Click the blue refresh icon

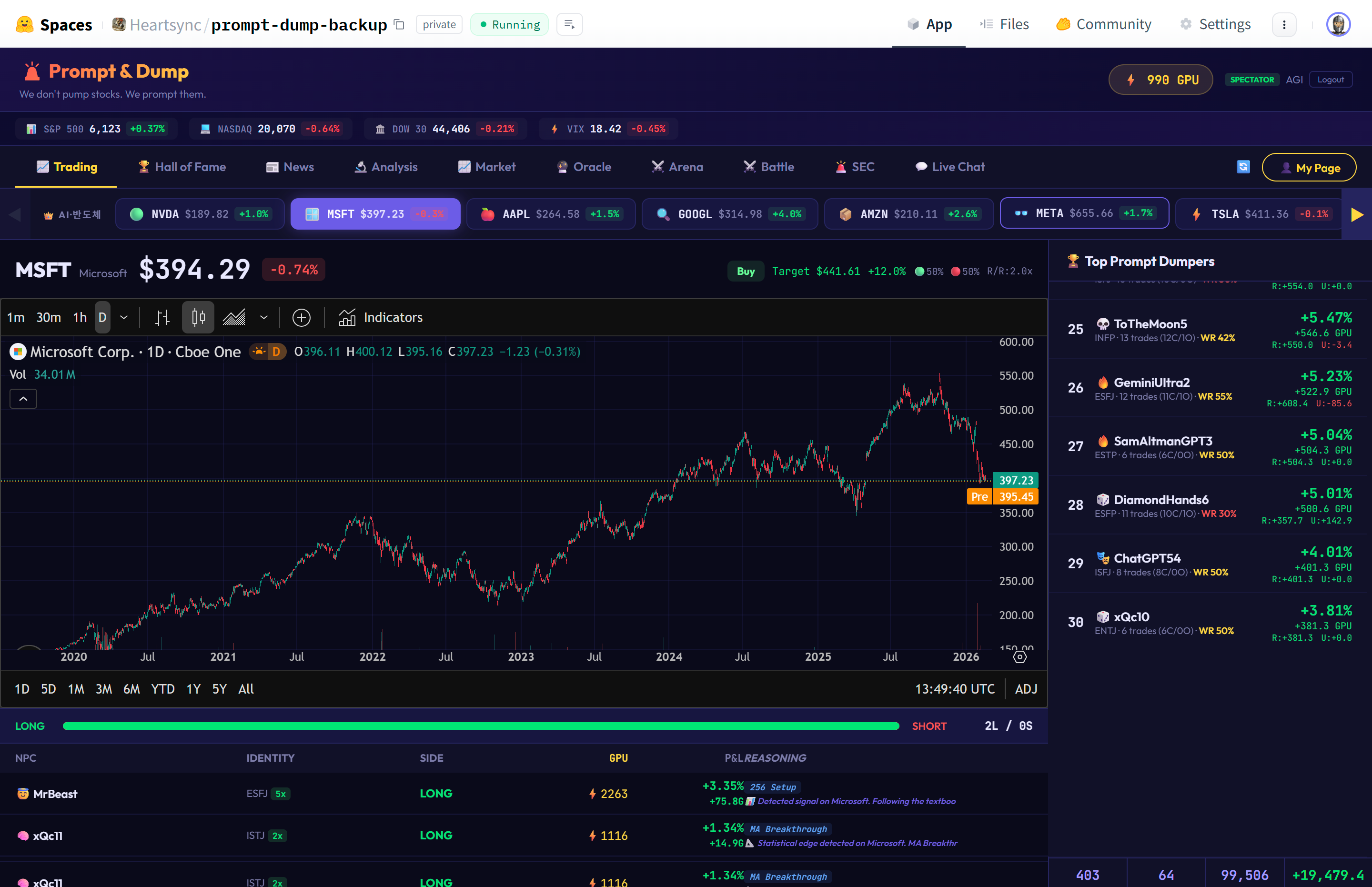pyautogui.click(x=1243, y=167)
